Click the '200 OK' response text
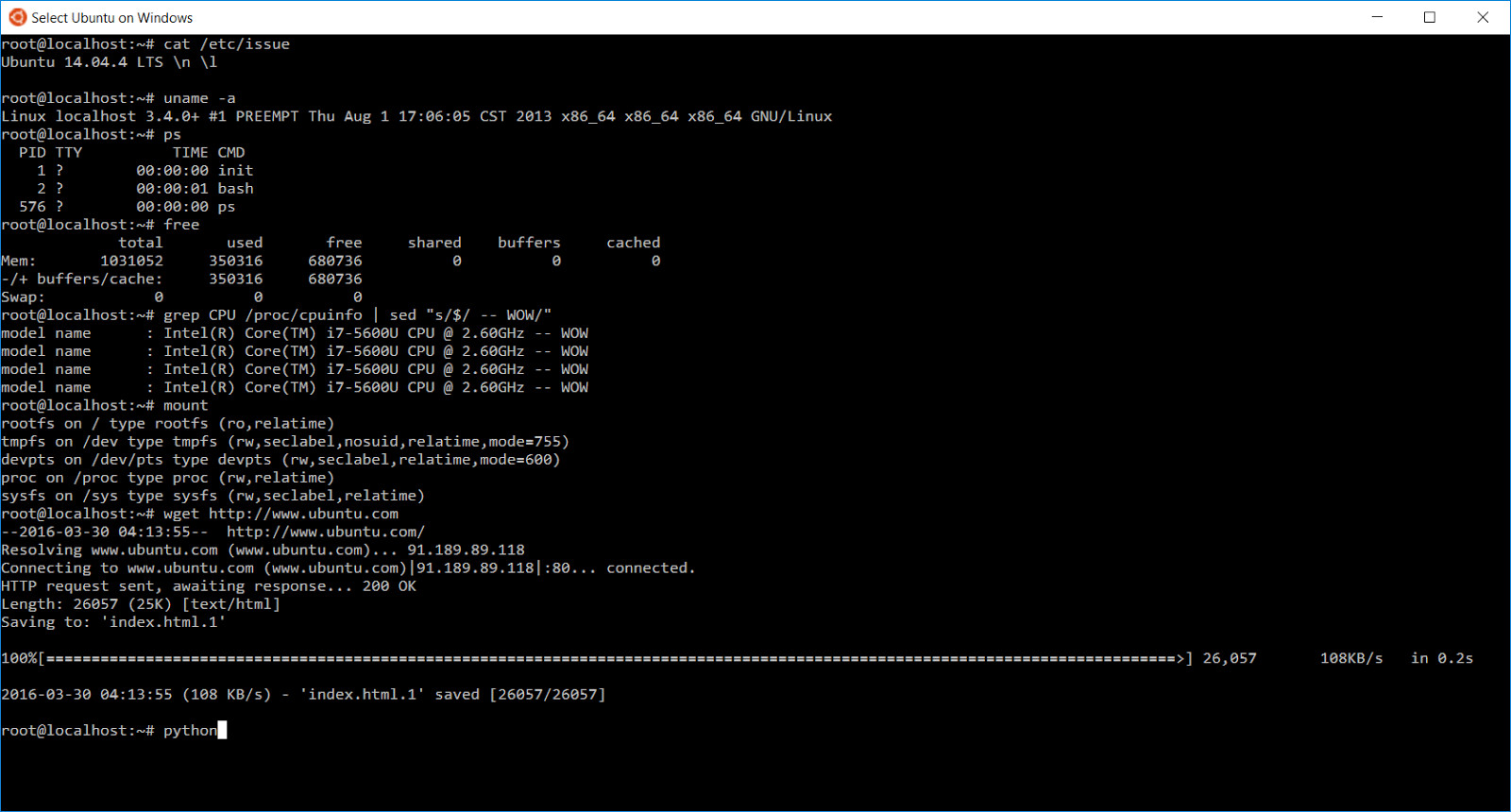The width and height of the screenshot is (1511, 812). [389, 586]
